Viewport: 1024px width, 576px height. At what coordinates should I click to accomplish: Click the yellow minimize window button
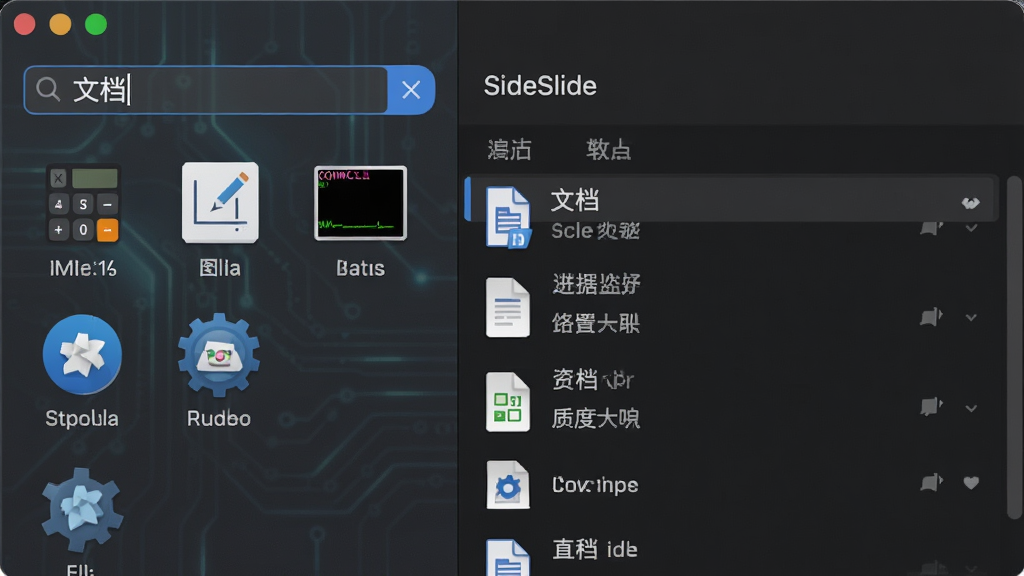click(x=60, y=24)
